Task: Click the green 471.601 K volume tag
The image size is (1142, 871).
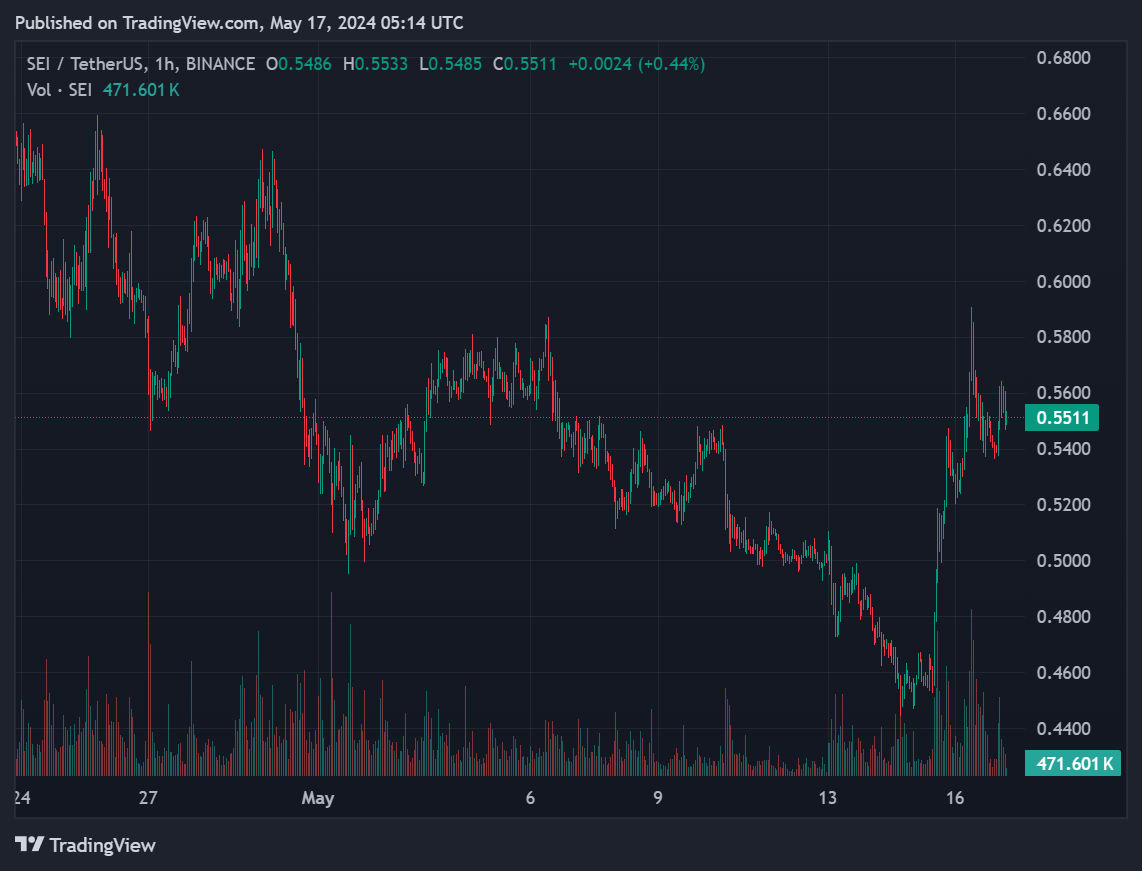Action: click(x=1072, y=761)
